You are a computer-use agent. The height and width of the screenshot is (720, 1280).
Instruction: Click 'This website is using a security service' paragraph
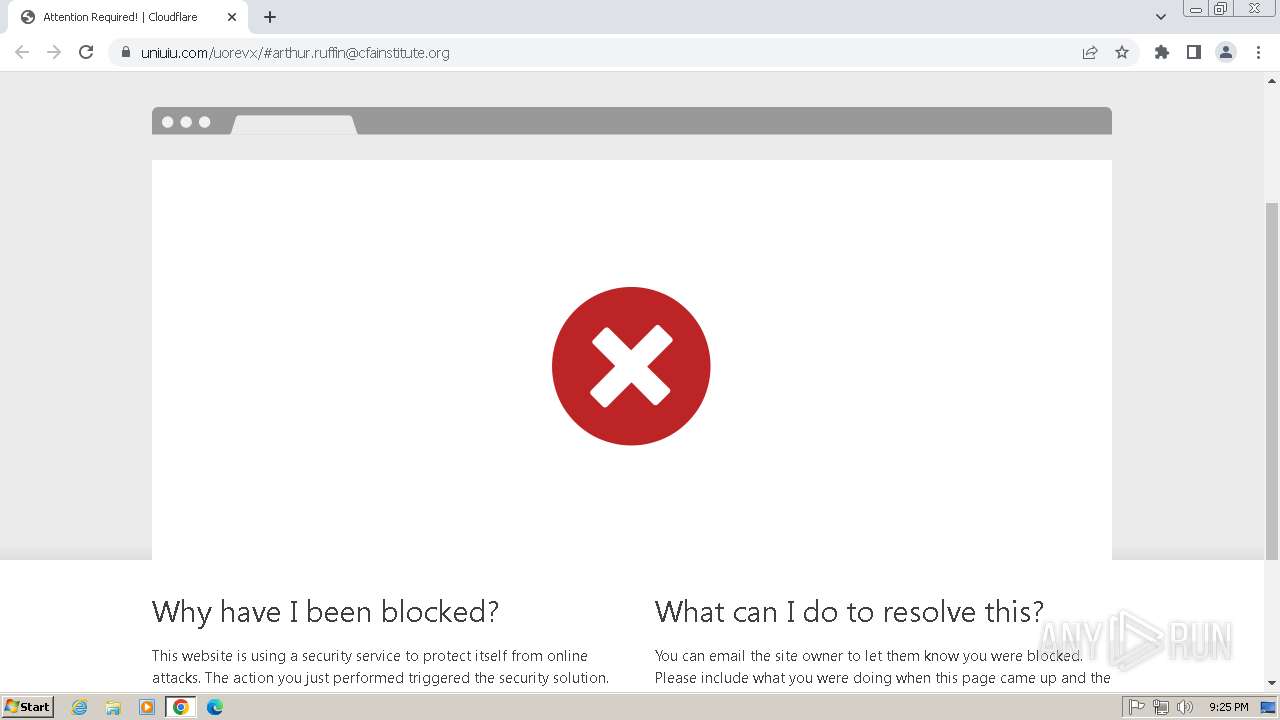click(x=380, y=667)
